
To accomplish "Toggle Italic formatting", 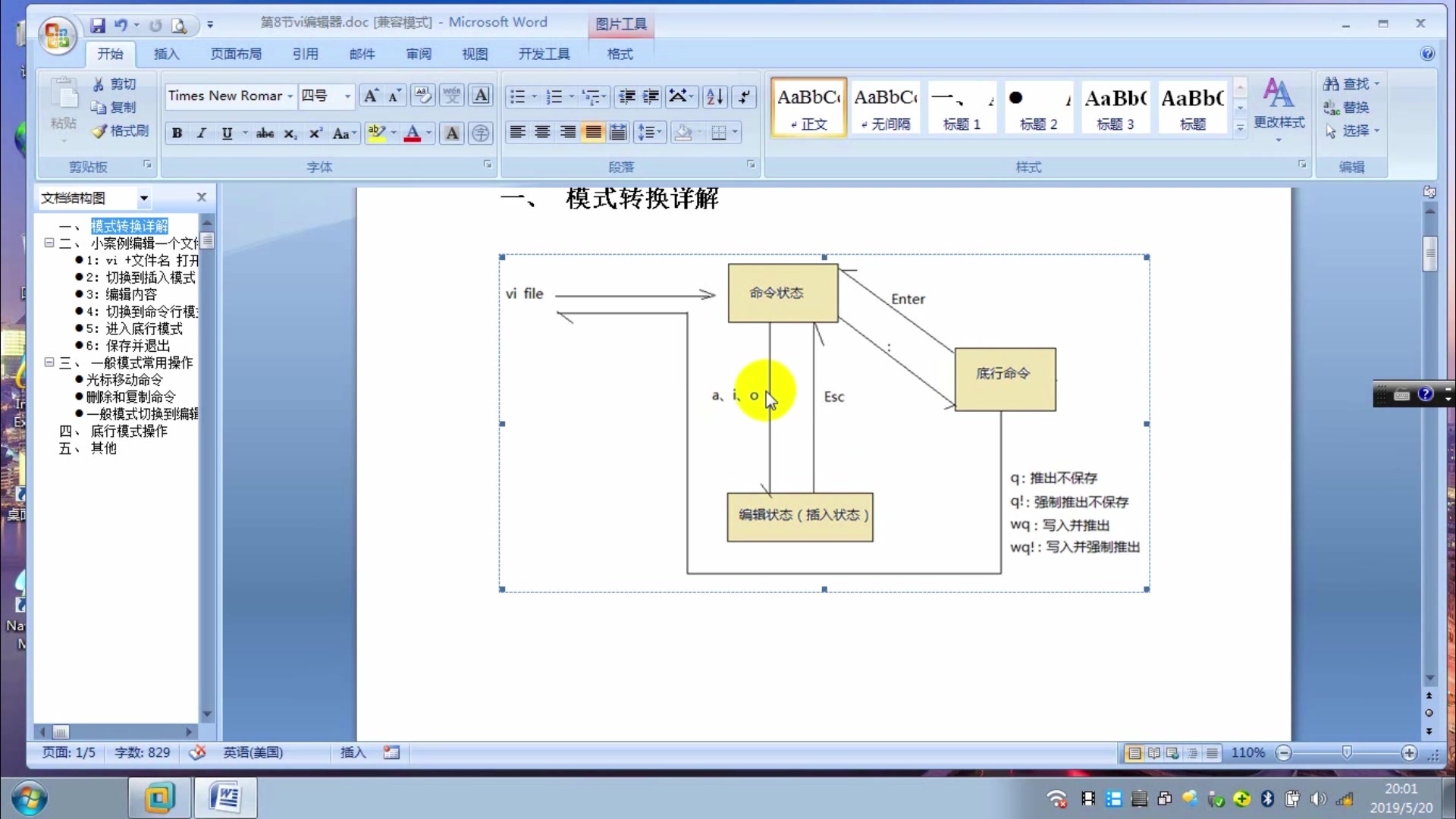I will (x=201, y=133).
